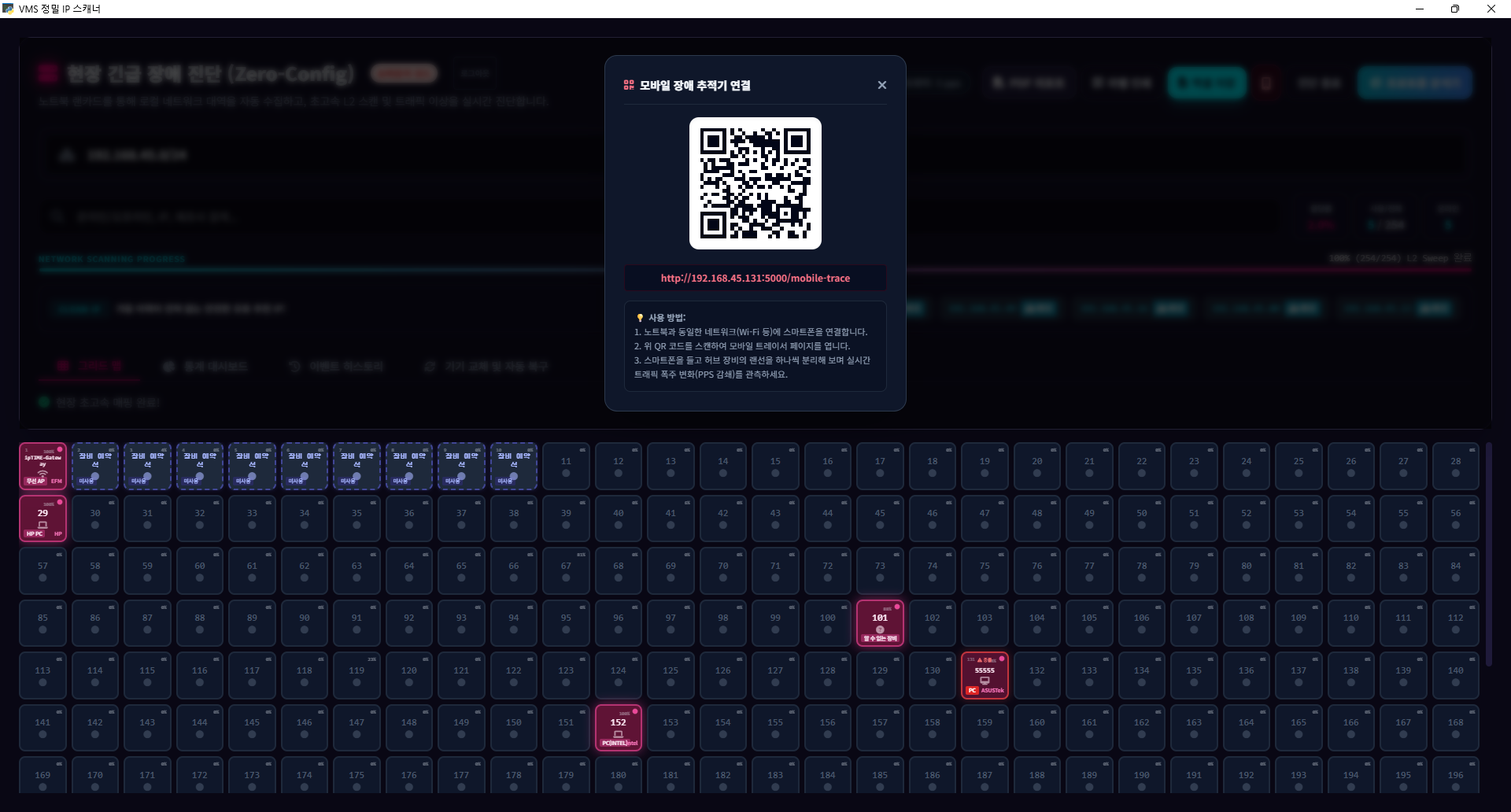
Task: Open reserved device slot number 5
Action: pyautogui.click(x=252, y=466)
